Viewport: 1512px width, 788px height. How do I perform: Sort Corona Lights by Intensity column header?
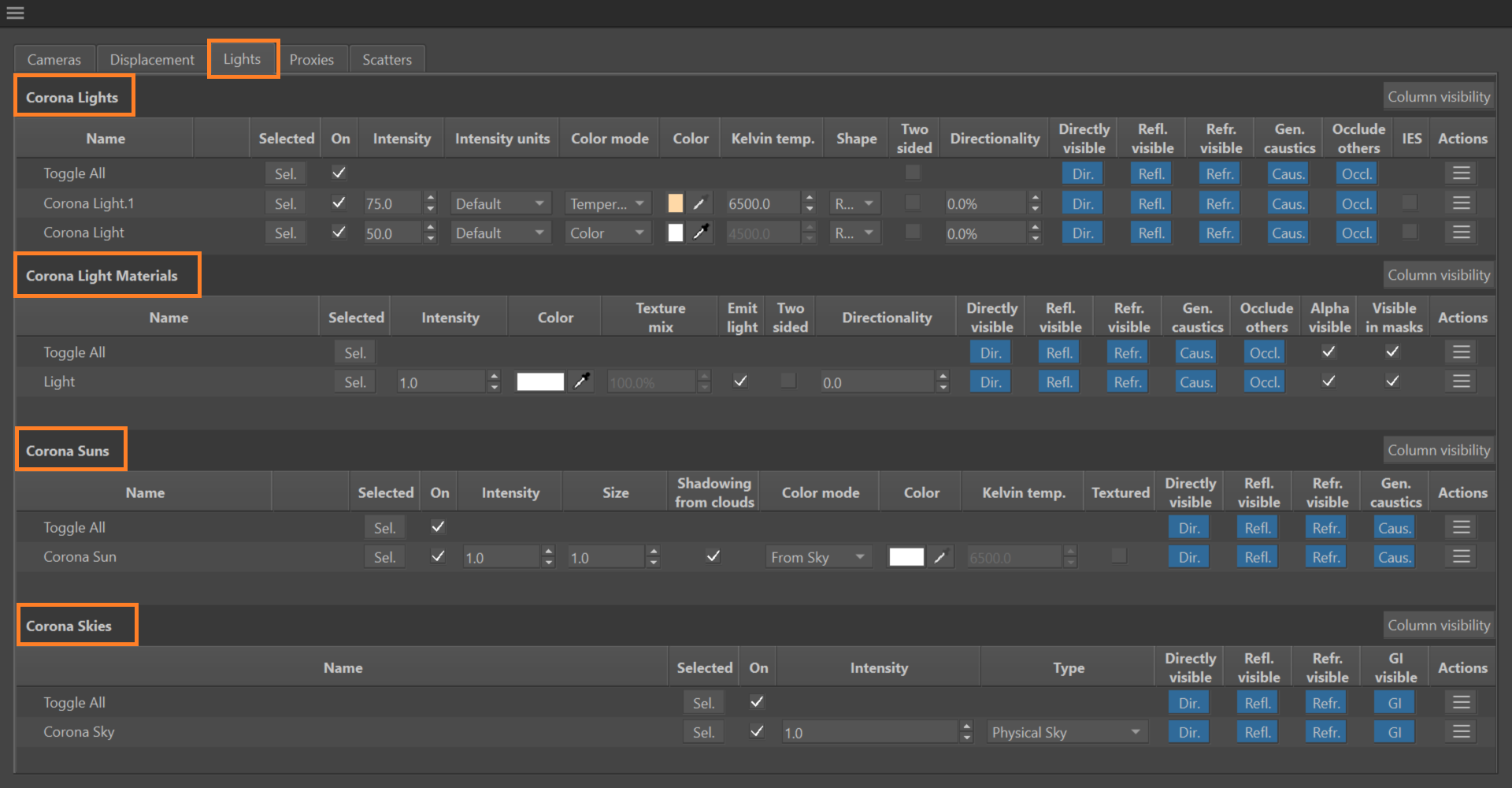point(402,138)
